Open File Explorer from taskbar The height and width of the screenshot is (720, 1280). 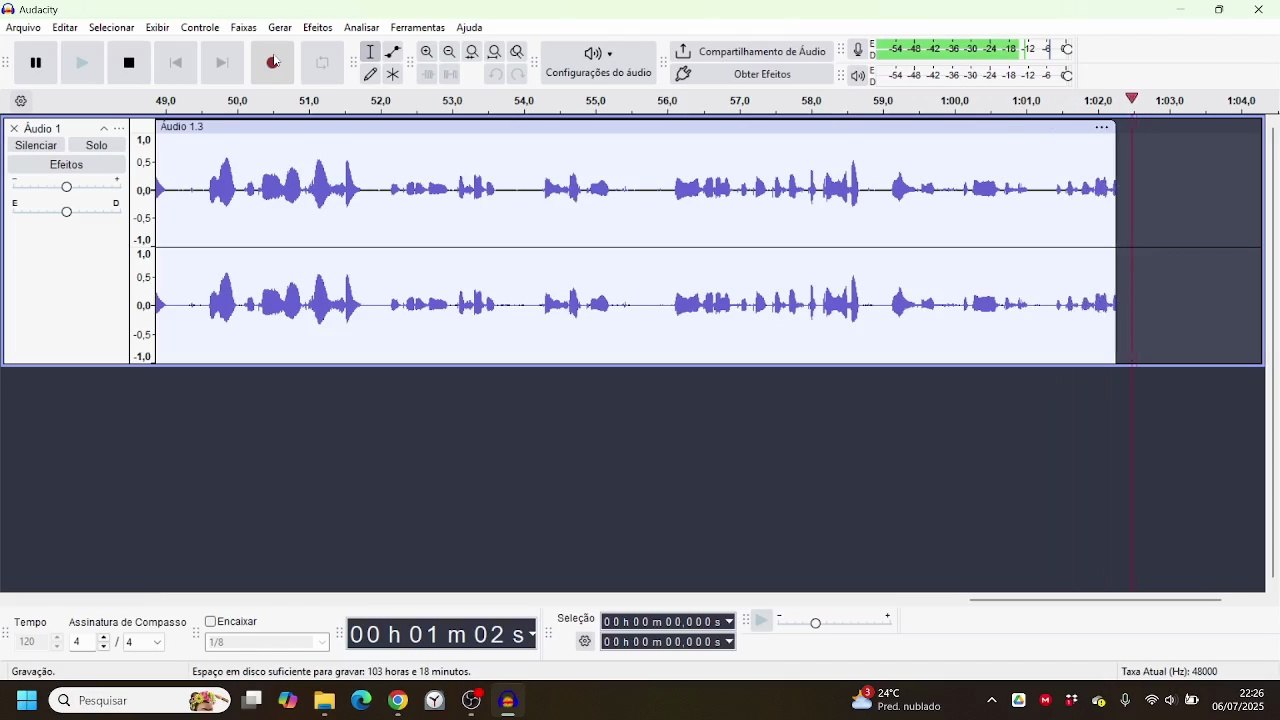point(324,700)
